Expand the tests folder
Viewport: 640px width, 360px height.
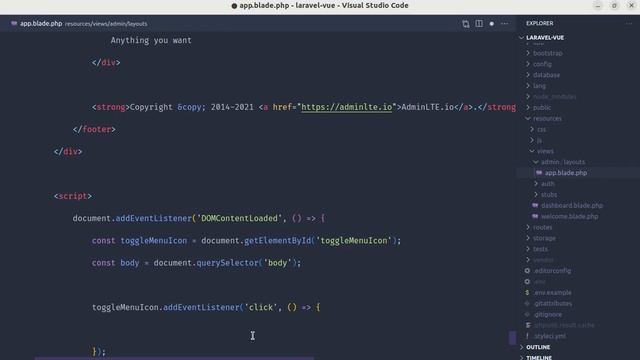pos(540,249)
